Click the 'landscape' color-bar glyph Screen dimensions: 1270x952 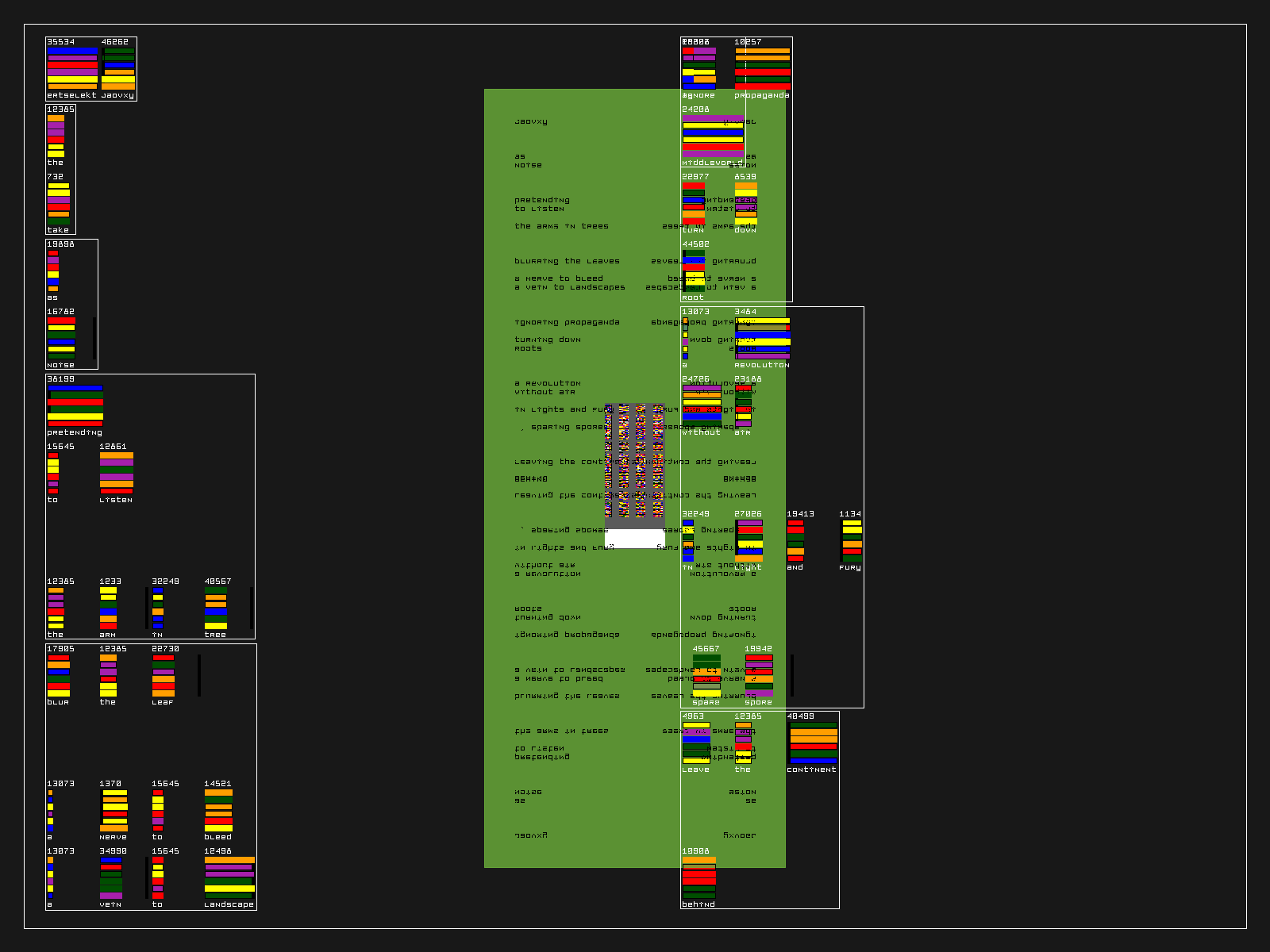point(229,877)
